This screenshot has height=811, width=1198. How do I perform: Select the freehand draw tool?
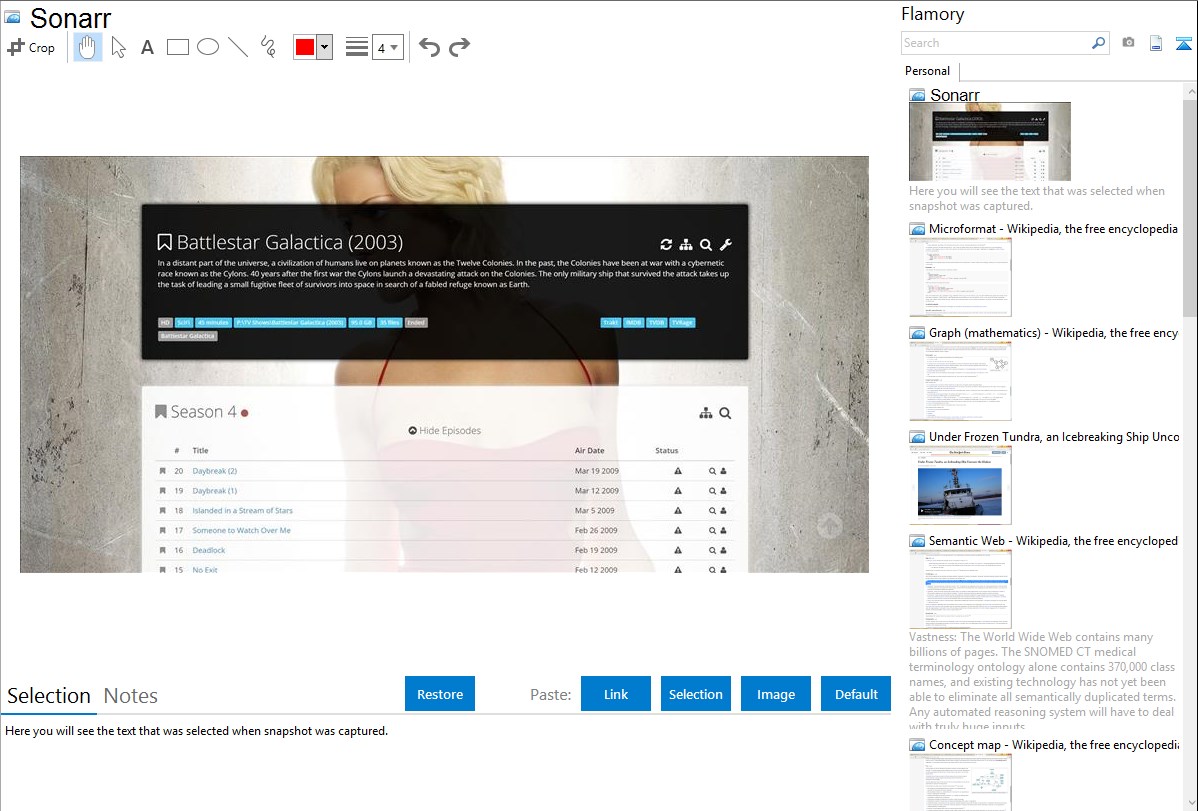268,47
